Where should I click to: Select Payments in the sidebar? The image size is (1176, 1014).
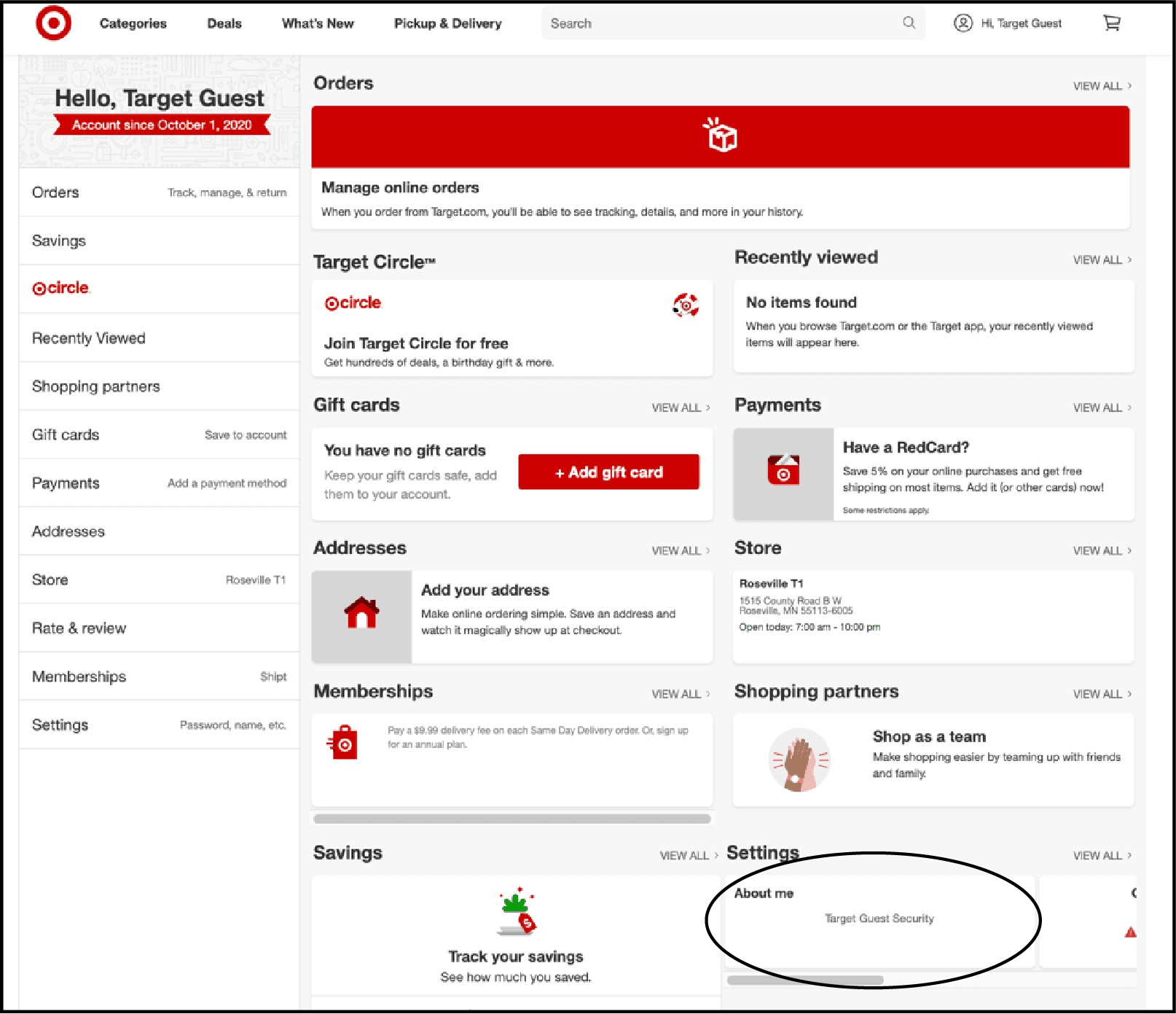[x=160, y=483]
